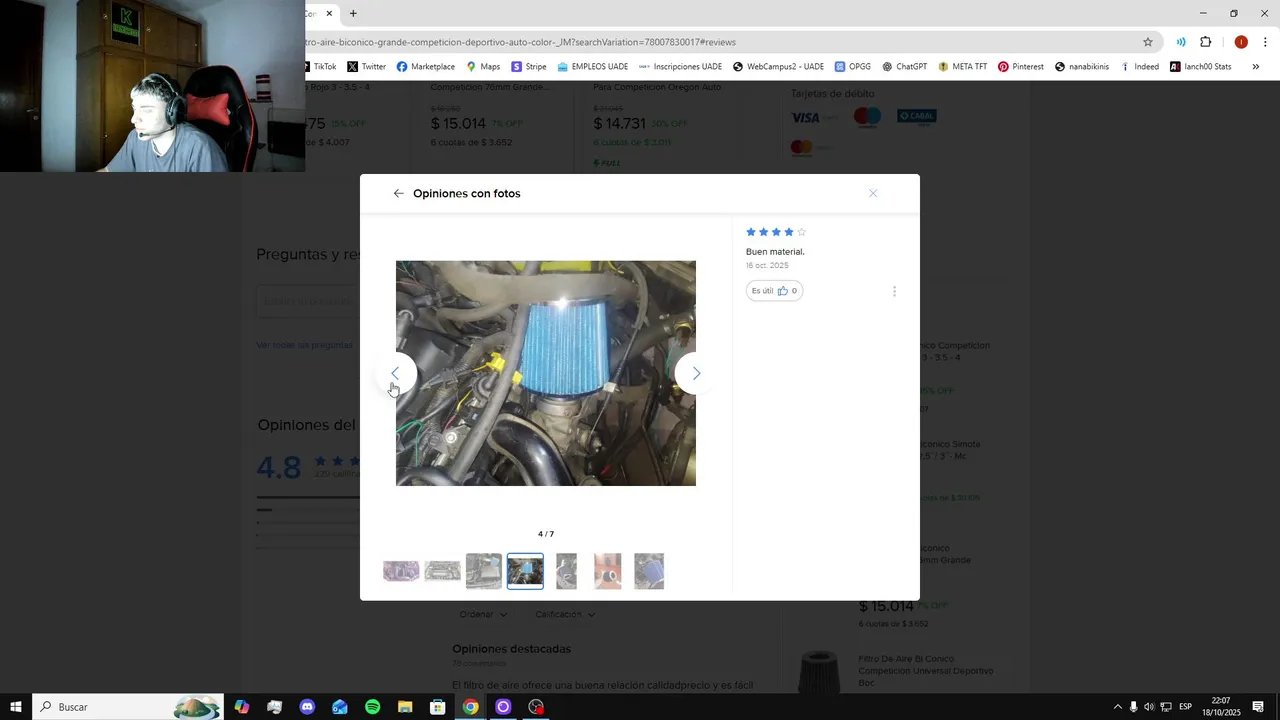The height and width of the screenshot is (720, 1280).
Task: Open the lanch00 Stats bookmark
Action: [1201, 67]
